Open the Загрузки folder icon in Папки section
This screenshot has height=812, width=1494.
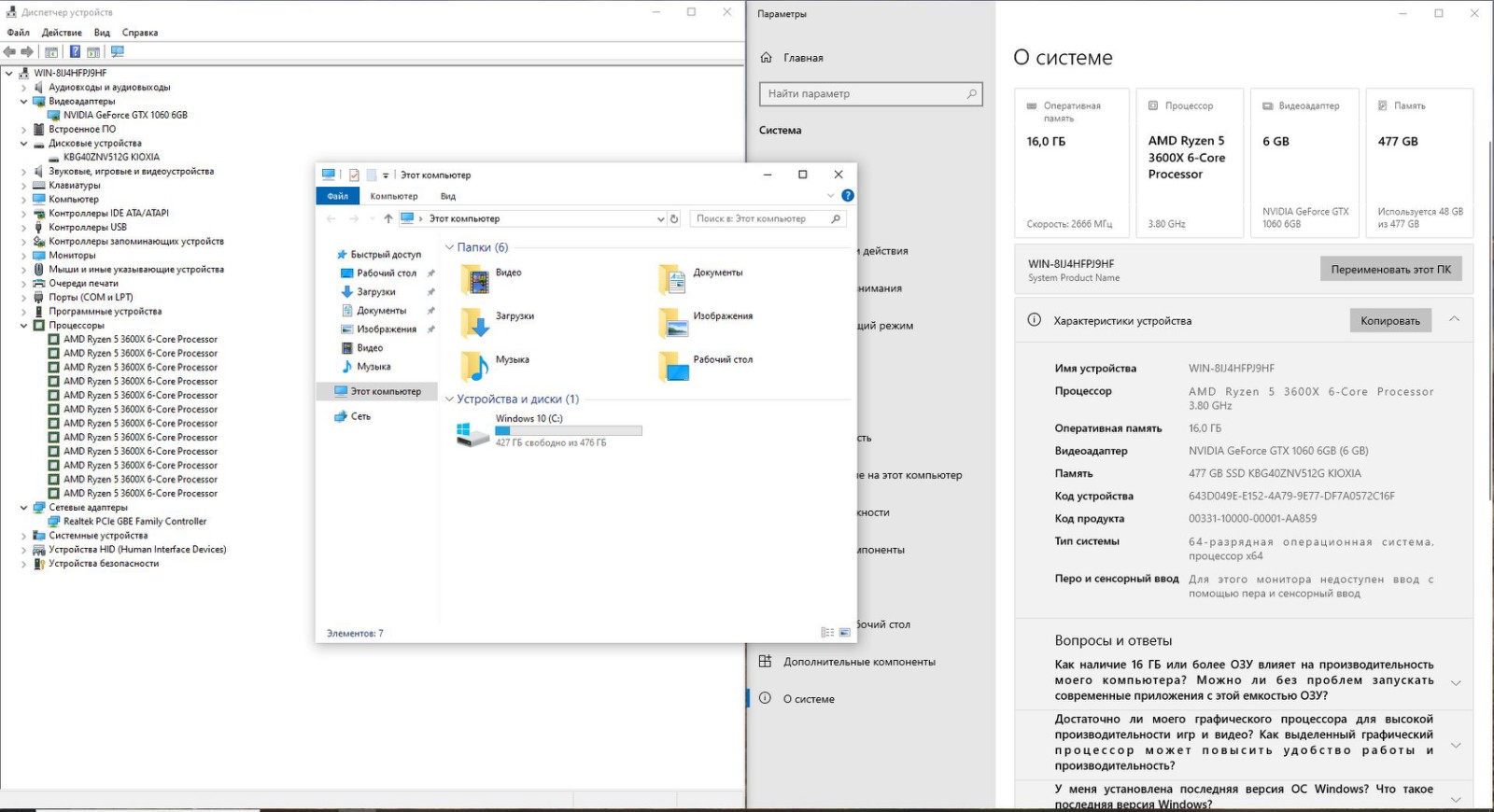[475, 322]
